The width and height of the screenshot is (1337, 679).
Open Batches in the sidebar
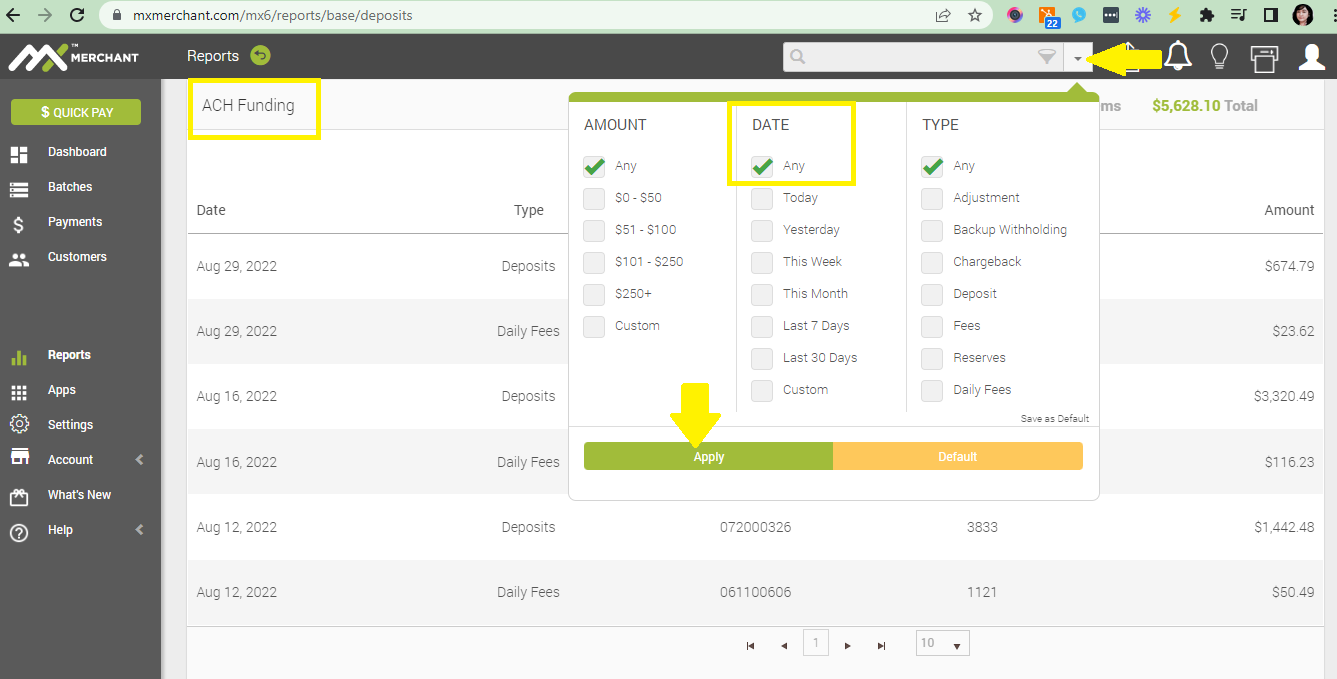click(x=70, y=187)
